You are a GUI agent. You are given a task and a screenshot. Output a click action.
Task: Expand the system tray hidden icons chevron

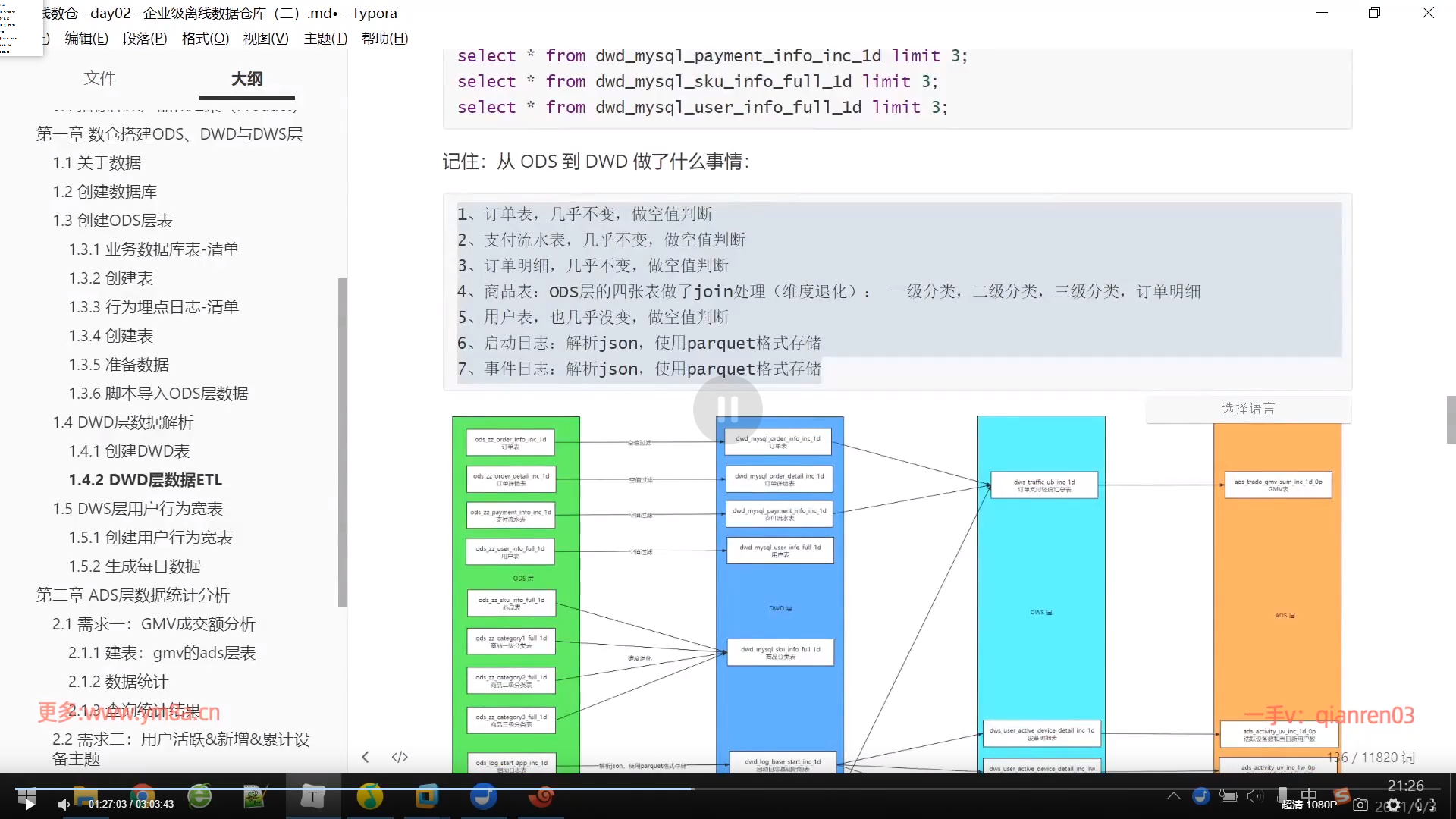pos(1173,795)
